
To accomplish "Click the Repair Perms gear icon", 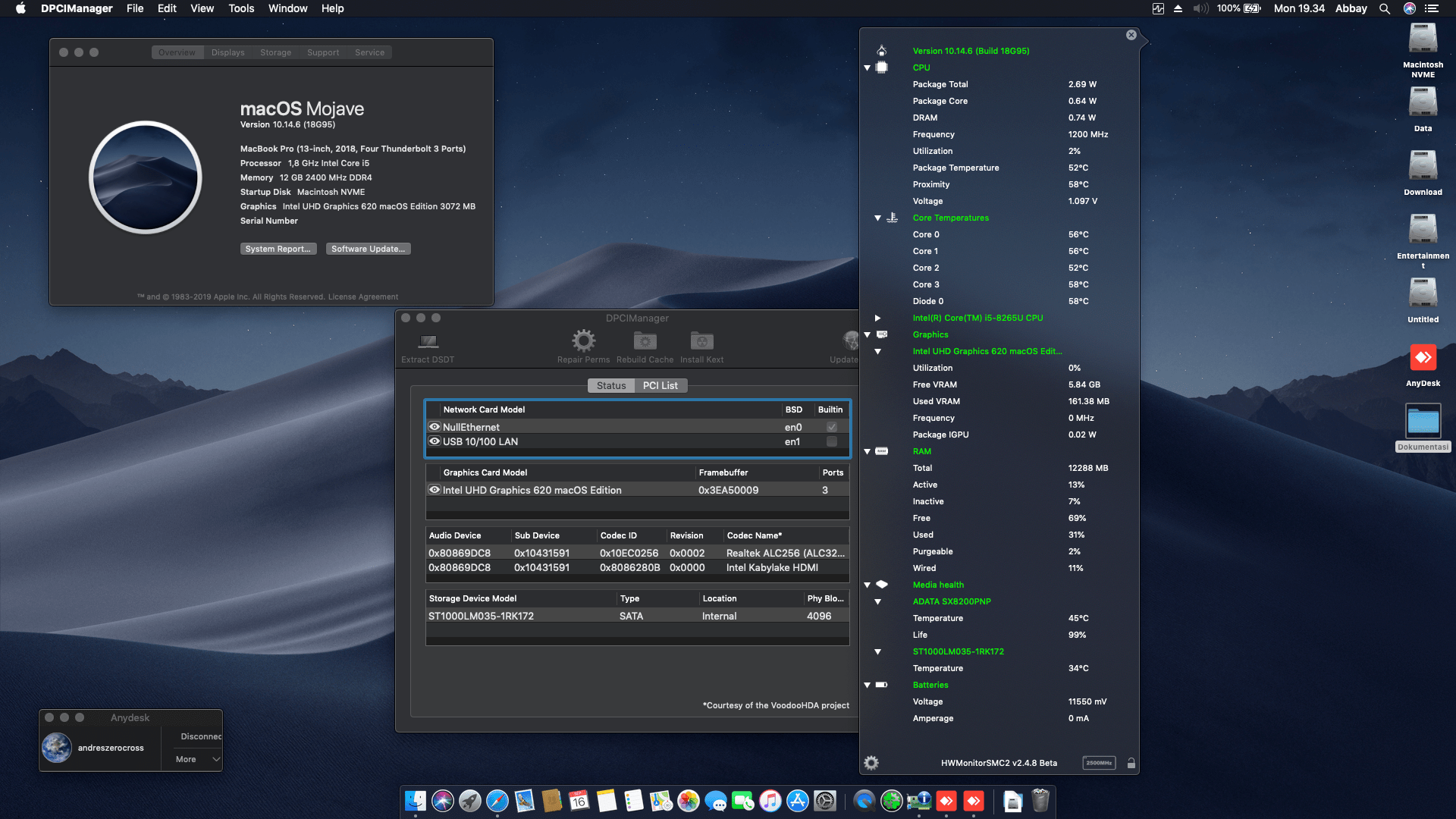I will click(x=583, y=342).
